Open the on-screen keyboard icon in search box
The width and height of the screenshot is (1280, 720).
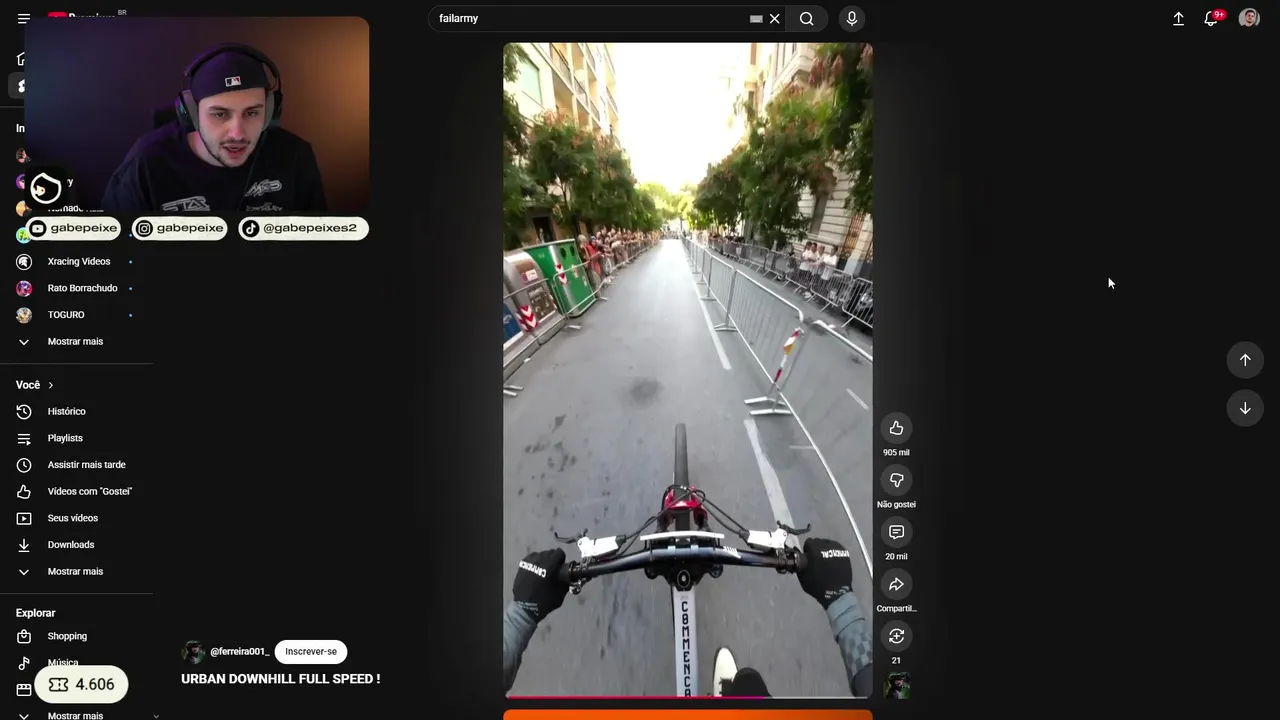pyautogui.click(x=756, y=18)
